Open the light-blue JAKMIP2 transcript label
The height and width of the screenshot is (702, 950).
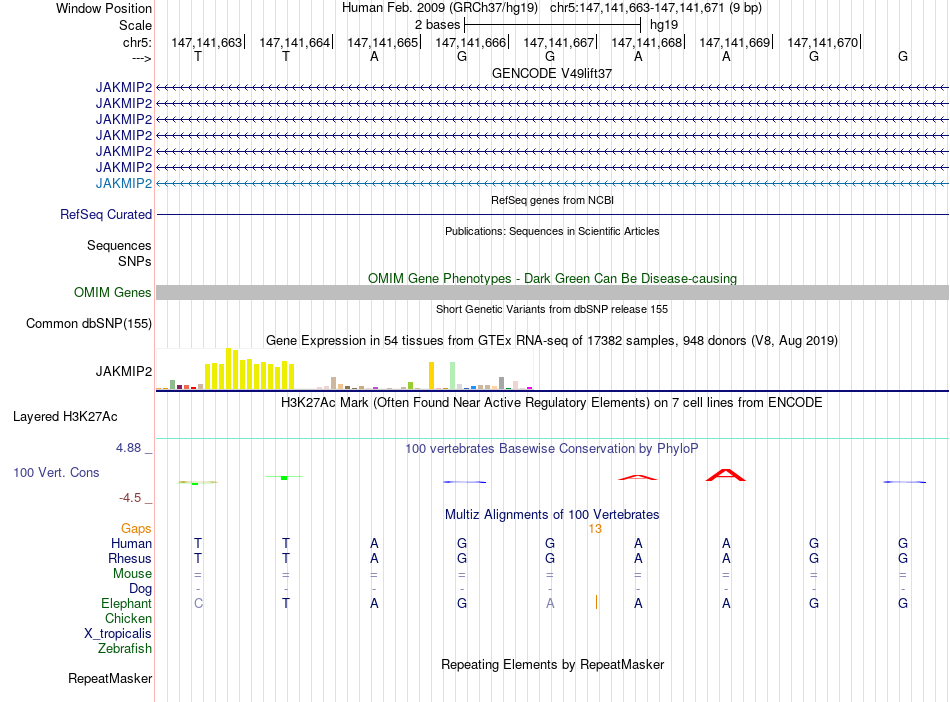point(124,184)
